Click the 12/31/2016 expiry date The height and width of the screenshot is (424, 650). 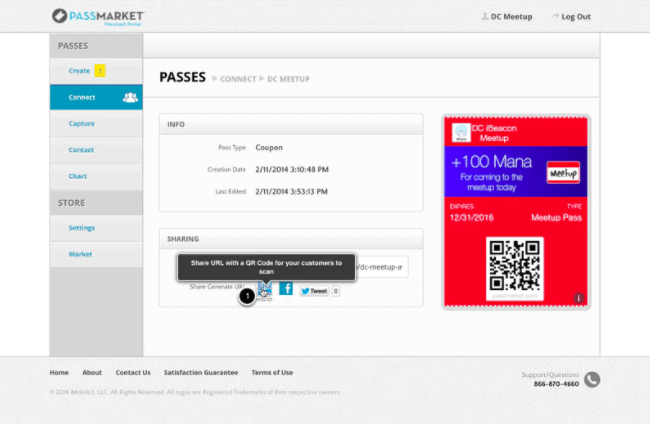(472, 218)
